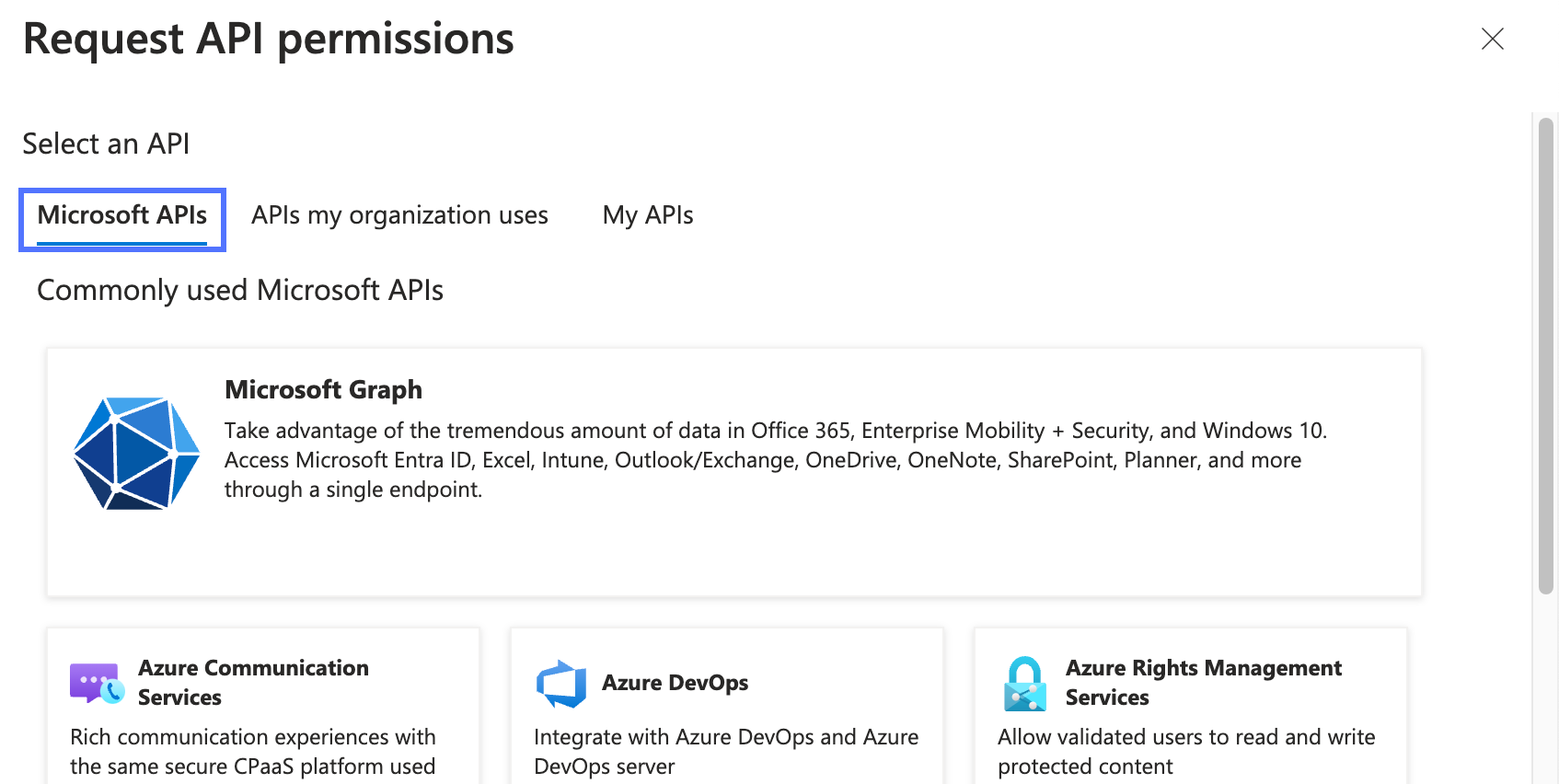
Task: Click 'Rich communication experiences' description
Action: tap(253, 752)
